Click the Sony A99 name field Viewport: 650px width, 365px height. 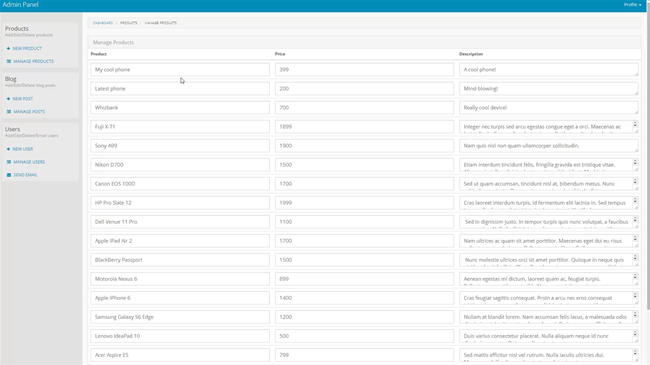180,146
